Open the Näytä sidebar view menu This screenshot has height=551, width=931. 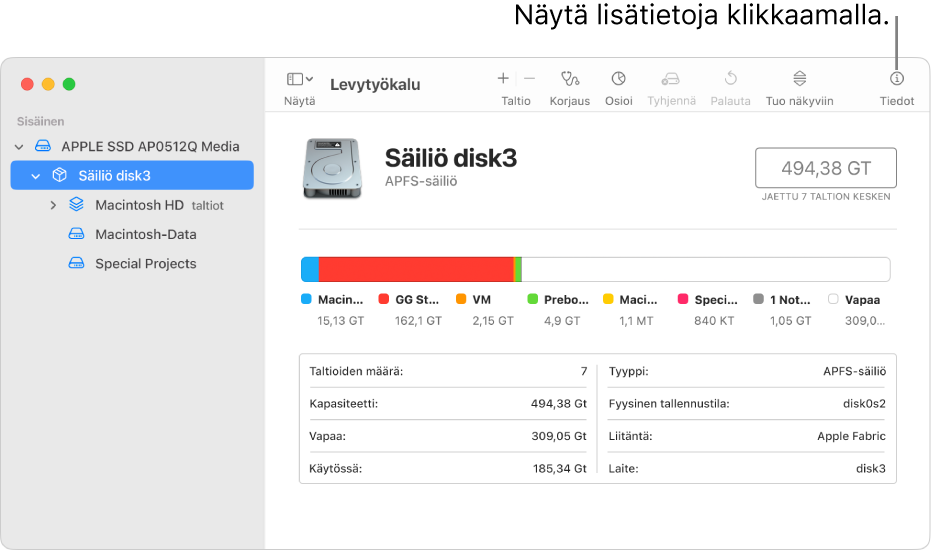(300, 79)
